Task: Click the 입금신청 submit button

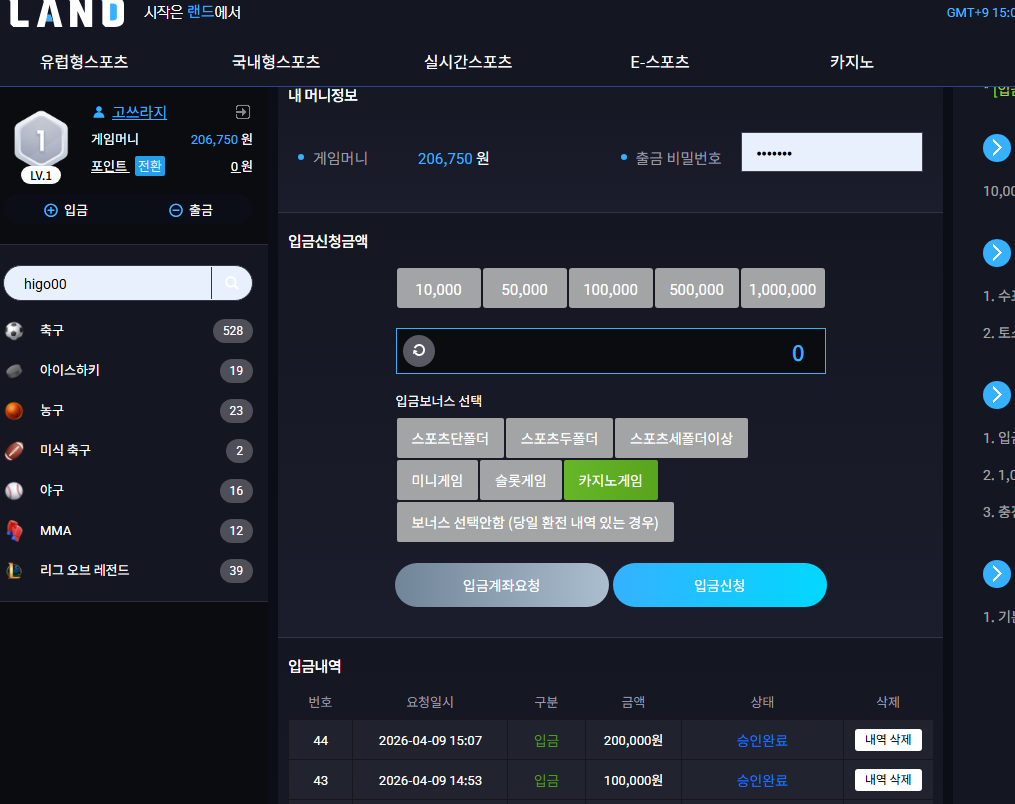Action: tap(719, 585)
